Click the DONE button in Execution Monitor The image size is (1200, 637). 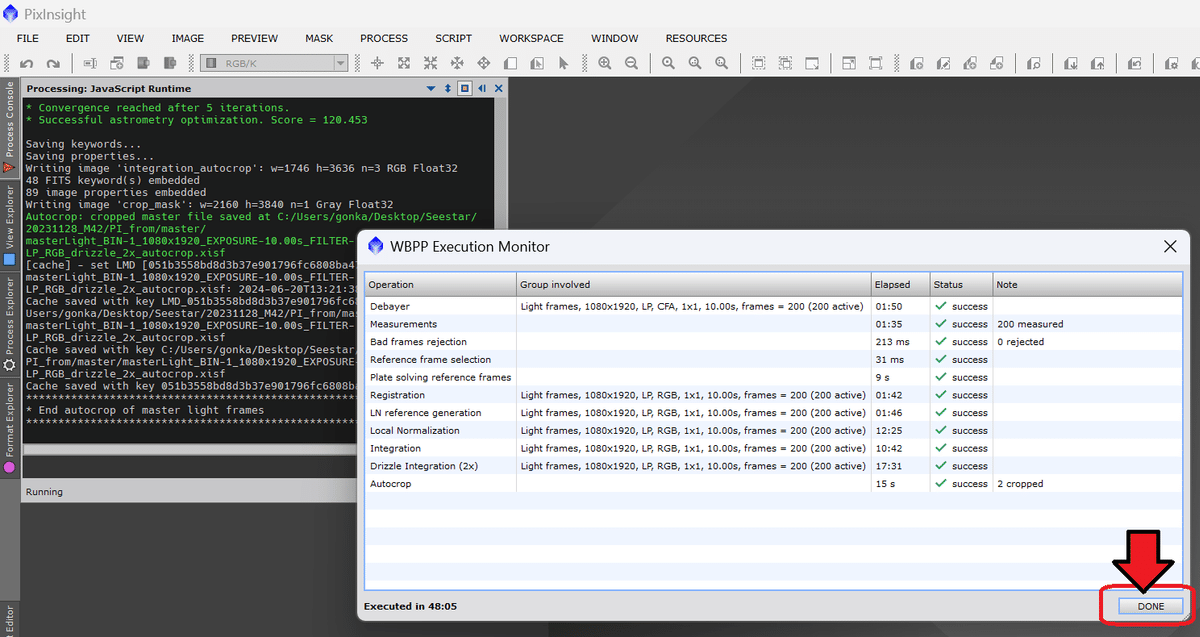point(1151,606)
